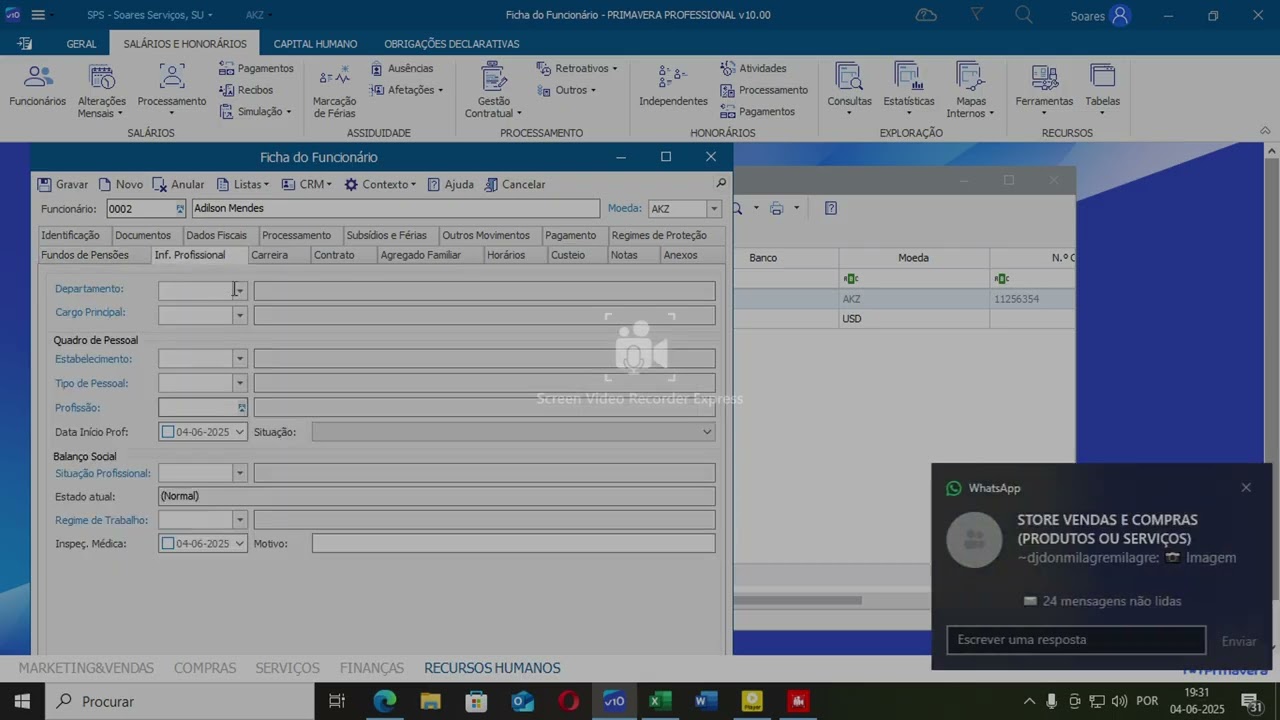The width and height of the screenshot is (1280, 720).
Task: Click the Profissão input field
Action: (x=202, y=408)
